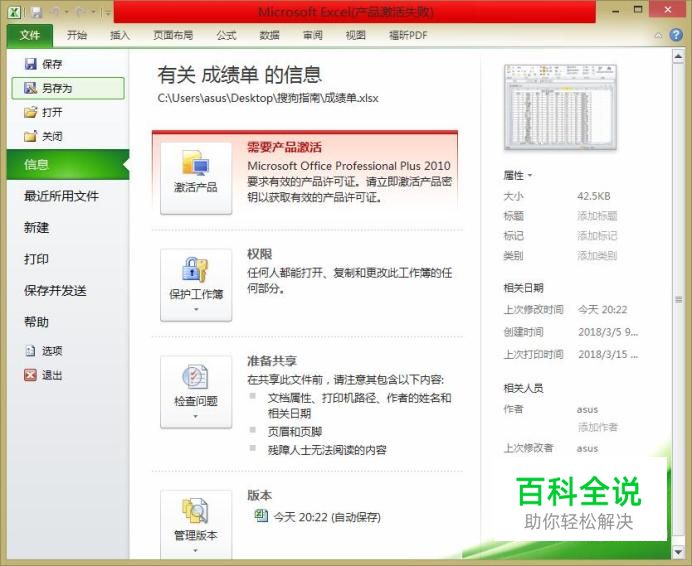Click the workbook preview thumbnail
692x566 pixels.
tap(560, 107)
